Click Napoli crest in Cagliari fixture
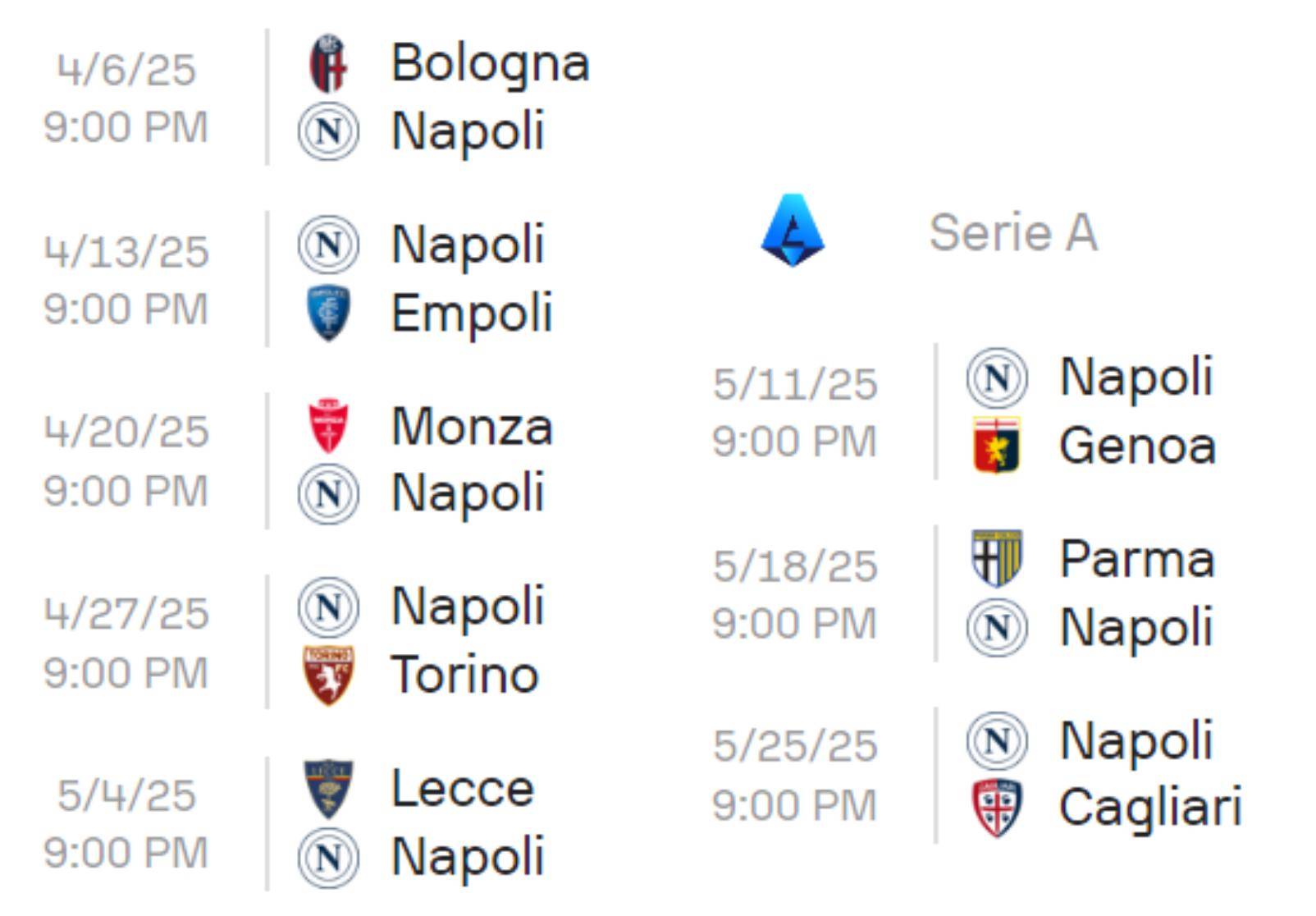The width and height of the screenshot is (1316, 916). point(997,741)
